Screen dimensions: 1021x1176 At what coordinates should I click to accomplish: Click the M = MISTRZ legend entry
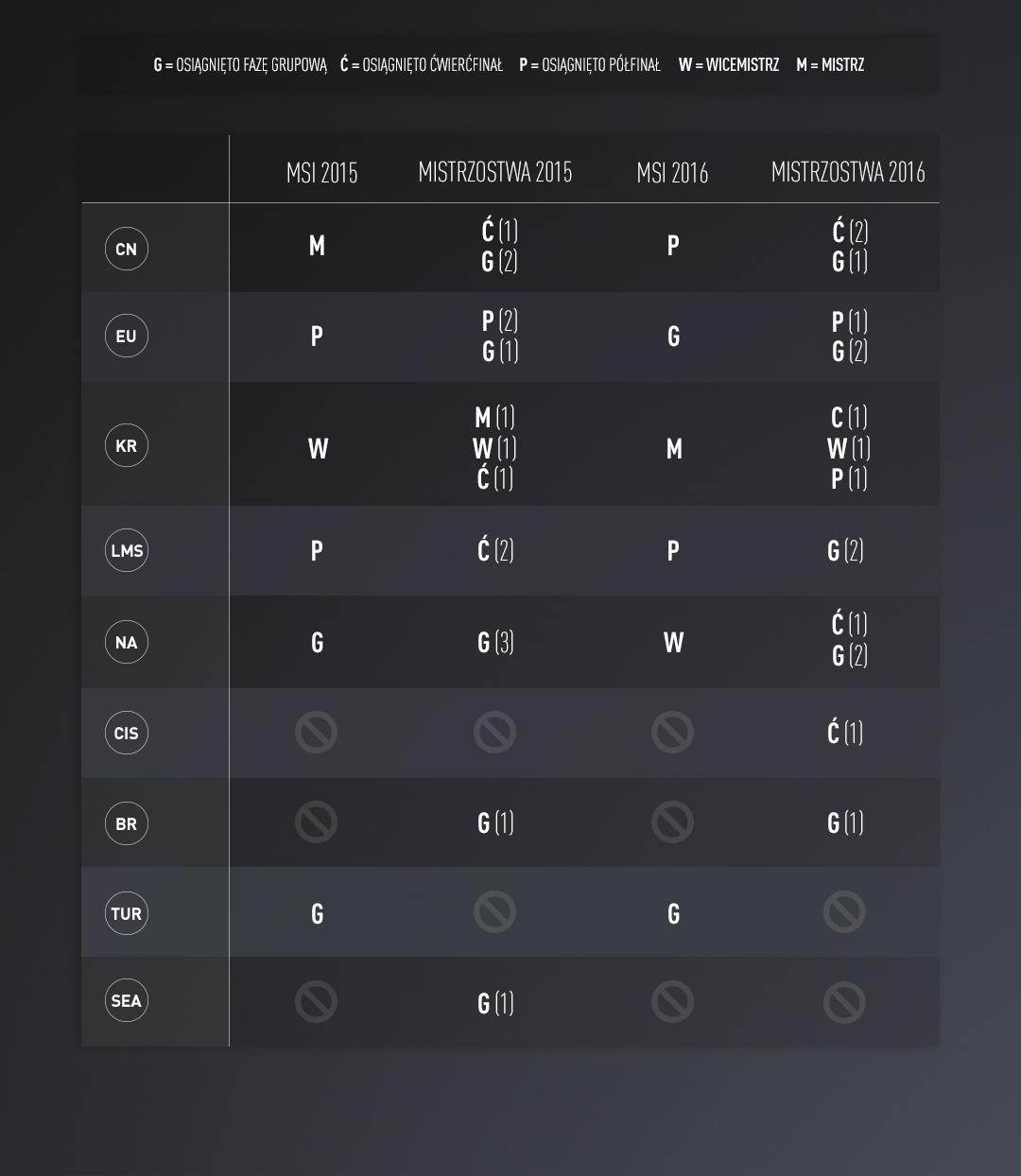pyautogui.click(x=830, y=65)
